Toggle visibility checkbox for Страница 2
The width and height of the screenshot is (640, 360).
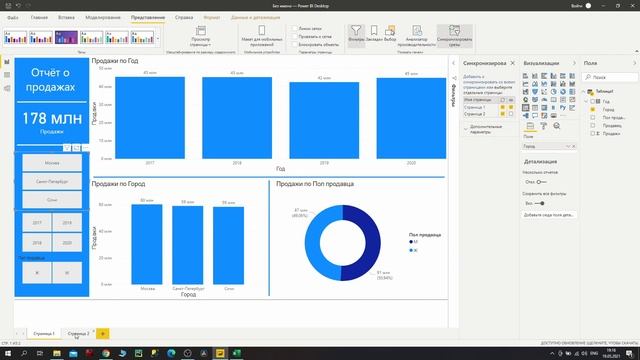coord(511,114)
